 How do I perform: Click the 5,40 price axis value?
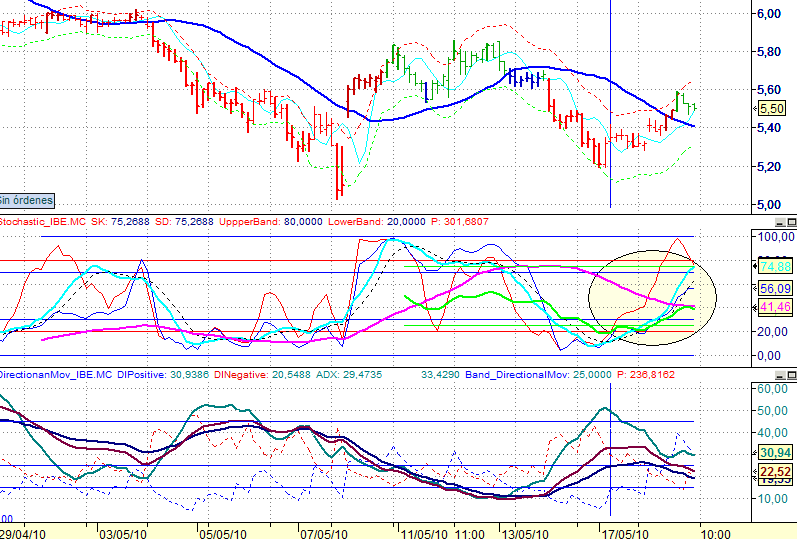769,128
